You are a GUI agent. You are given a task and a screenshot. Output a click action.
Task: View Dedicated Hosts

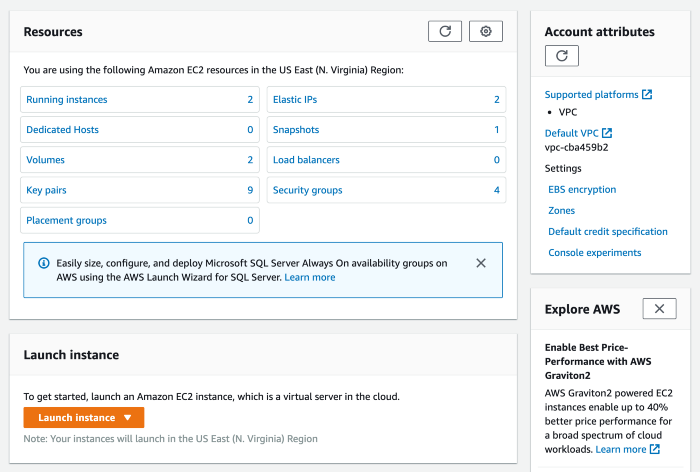pyautogui.click(x=62, y=130)
